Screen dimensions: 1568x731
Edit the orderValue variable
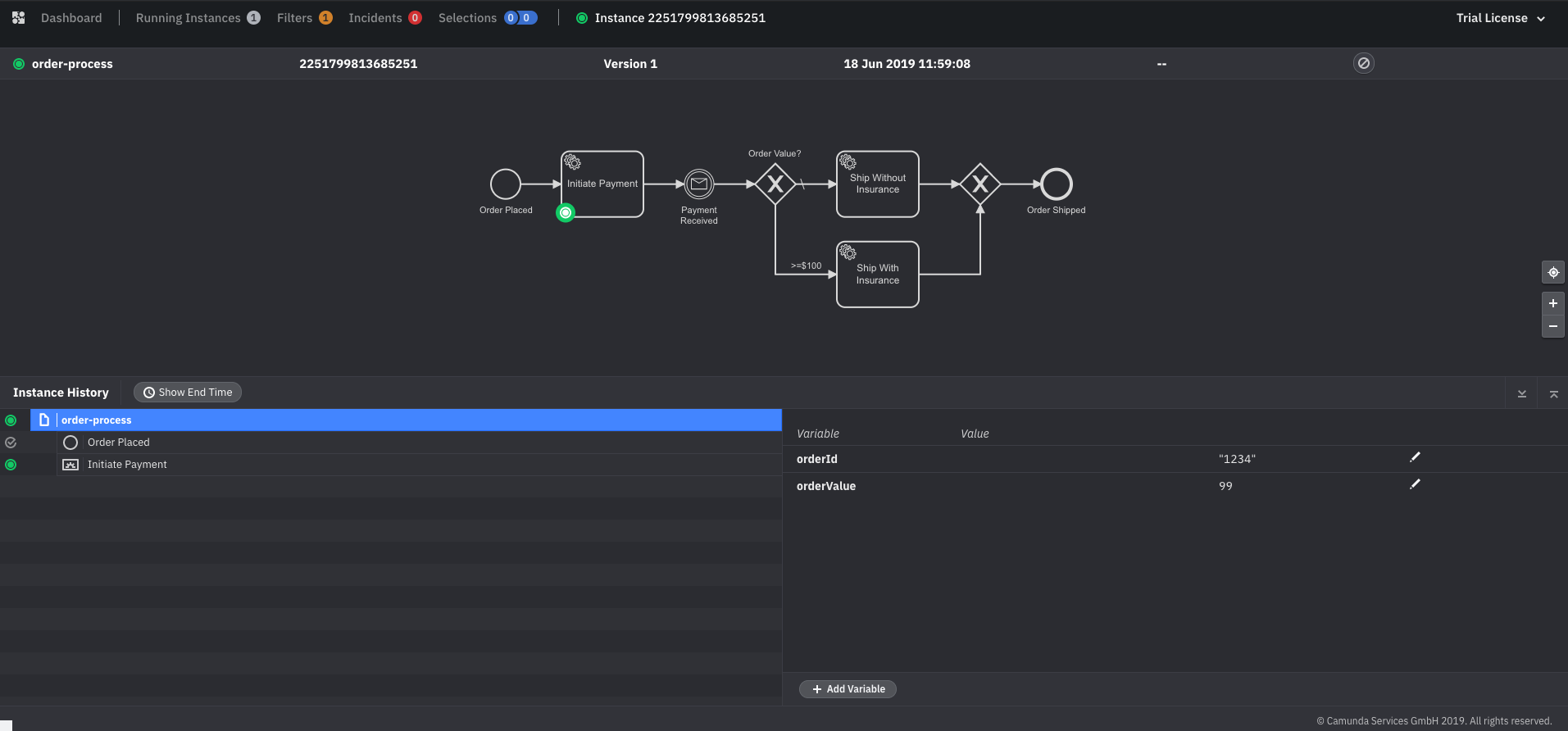1415,484
